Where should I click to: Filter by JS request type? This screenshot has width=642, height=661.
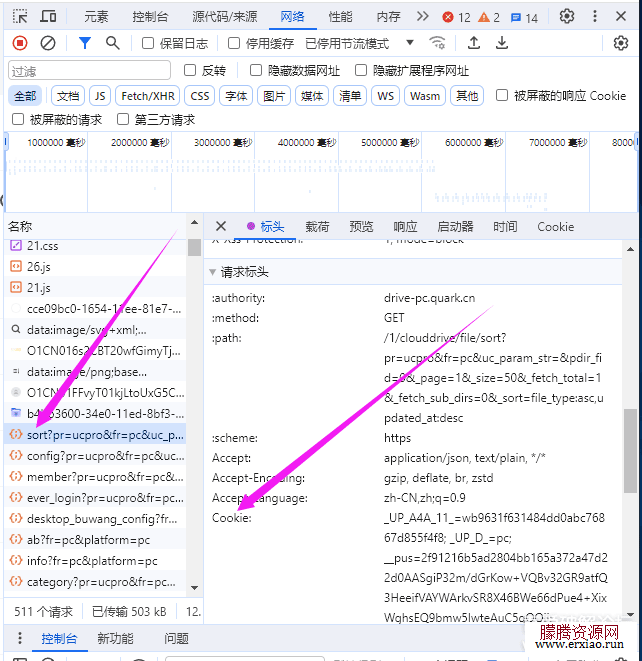coord(100,96)
